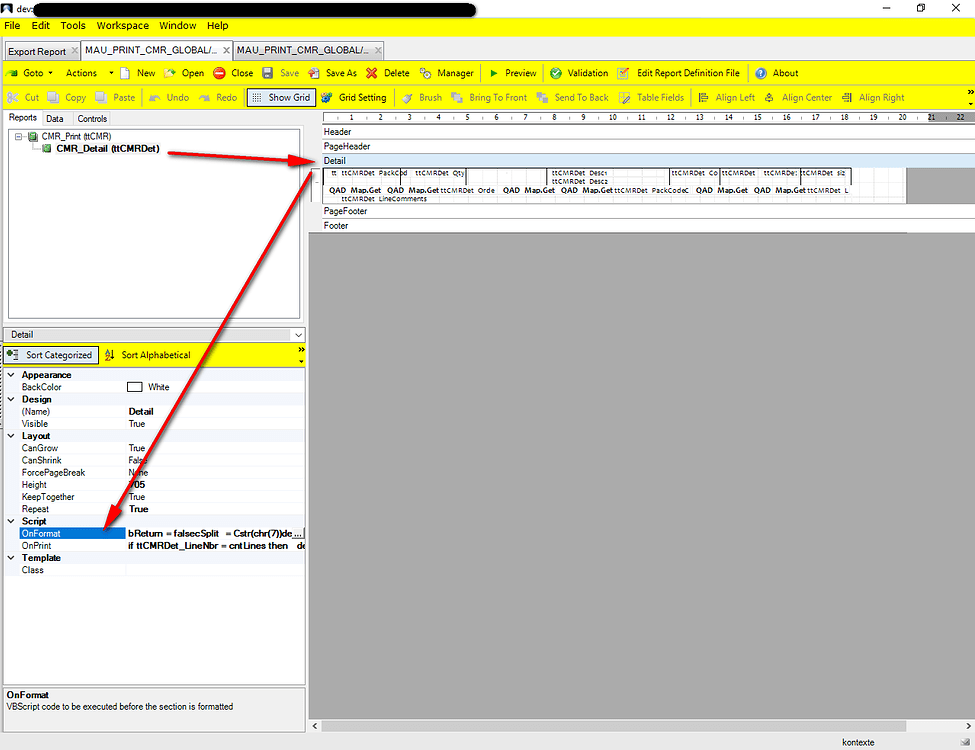Open the OnFormat script ellipsis button
Viewport: 975px width, 750px height.
[297, 534]
